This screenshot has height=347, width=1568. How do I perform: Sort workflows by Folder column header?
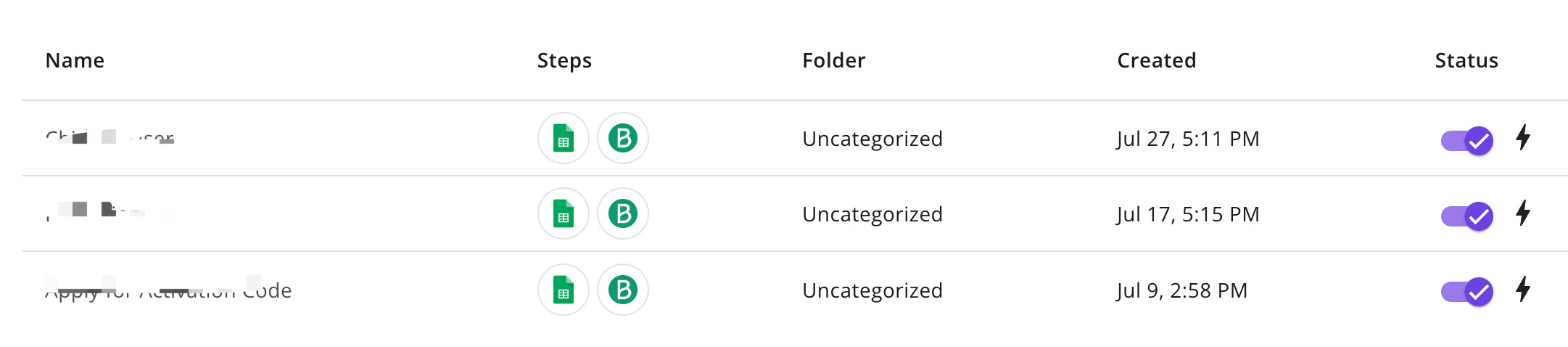tap(833, 60)
